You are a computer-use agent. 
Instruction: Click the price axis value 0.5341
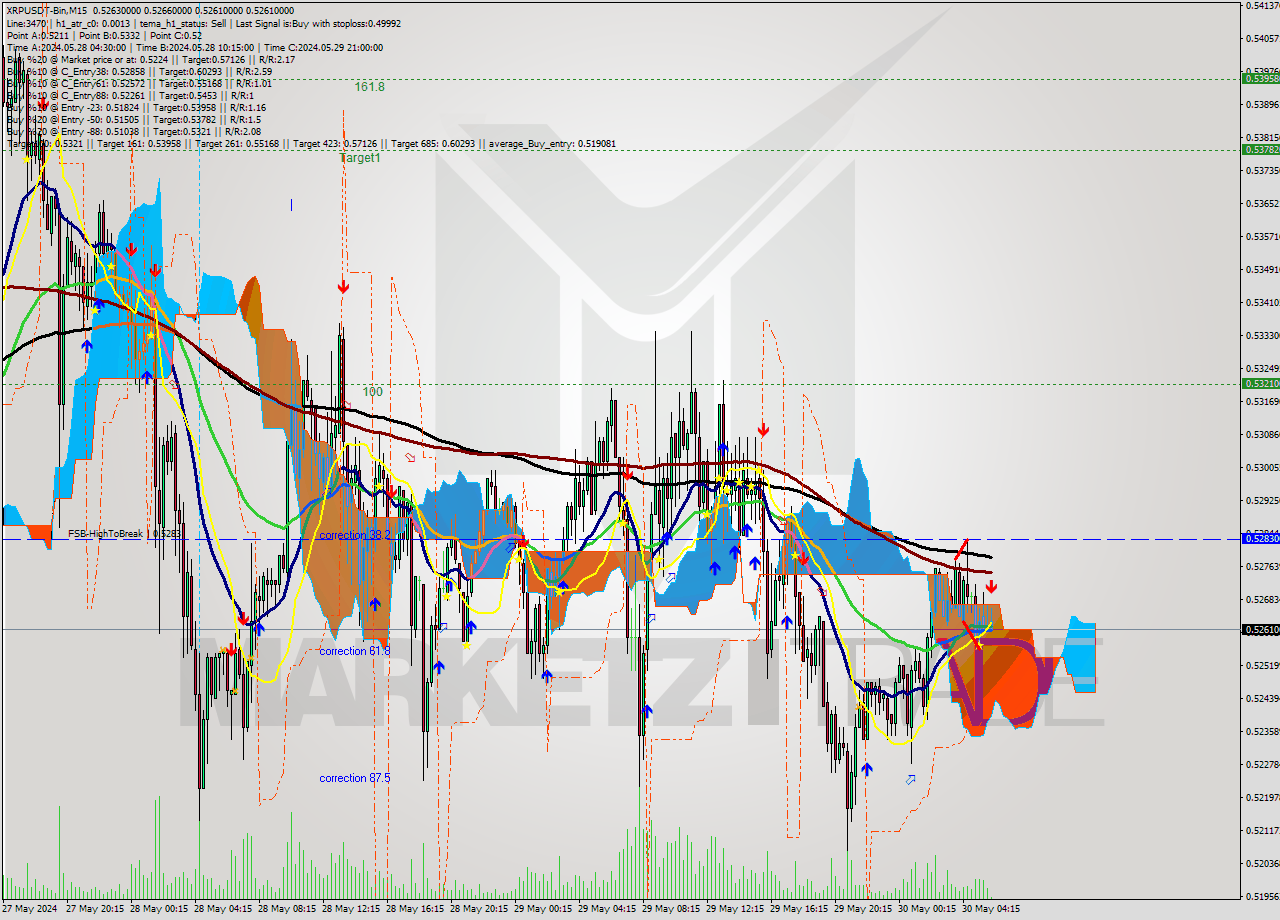(x=1262, y=302)
